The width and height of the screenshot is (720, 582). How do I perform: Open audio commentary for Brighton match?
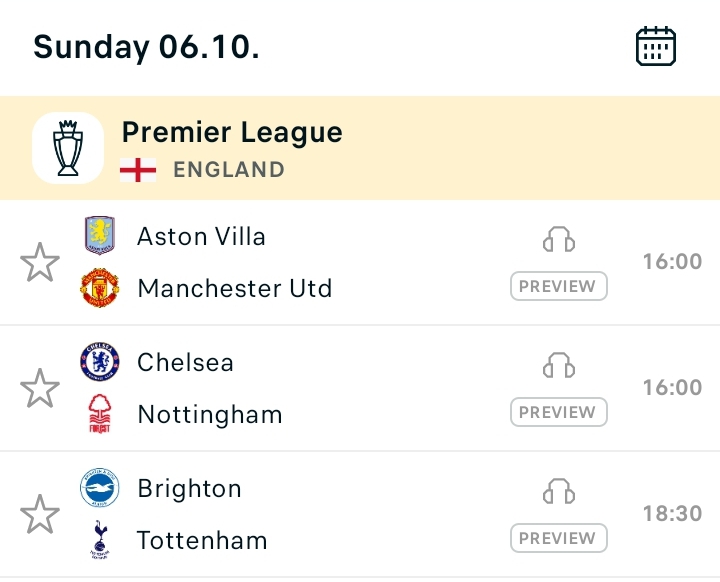click(559, 491)
